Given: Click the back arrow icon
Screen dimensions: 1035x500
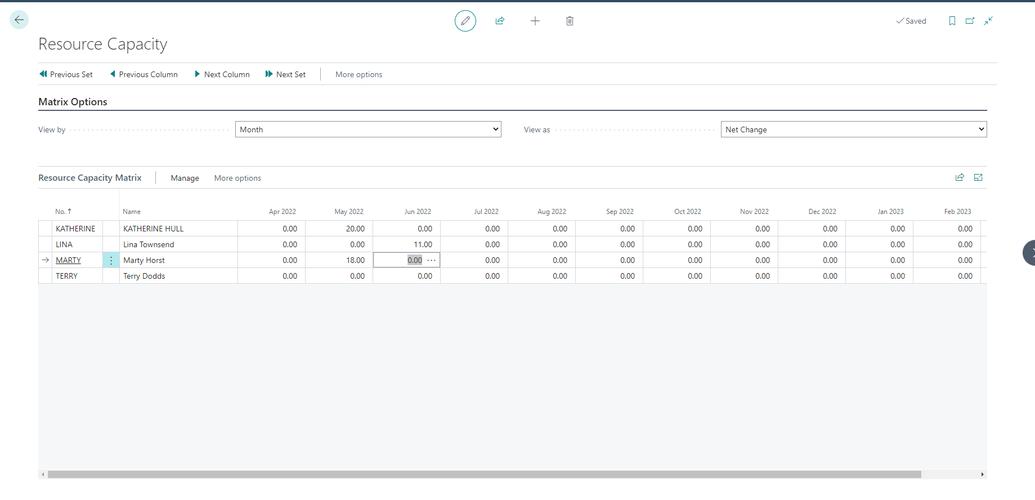Looking at the screenshot, I should pos(18,20).
